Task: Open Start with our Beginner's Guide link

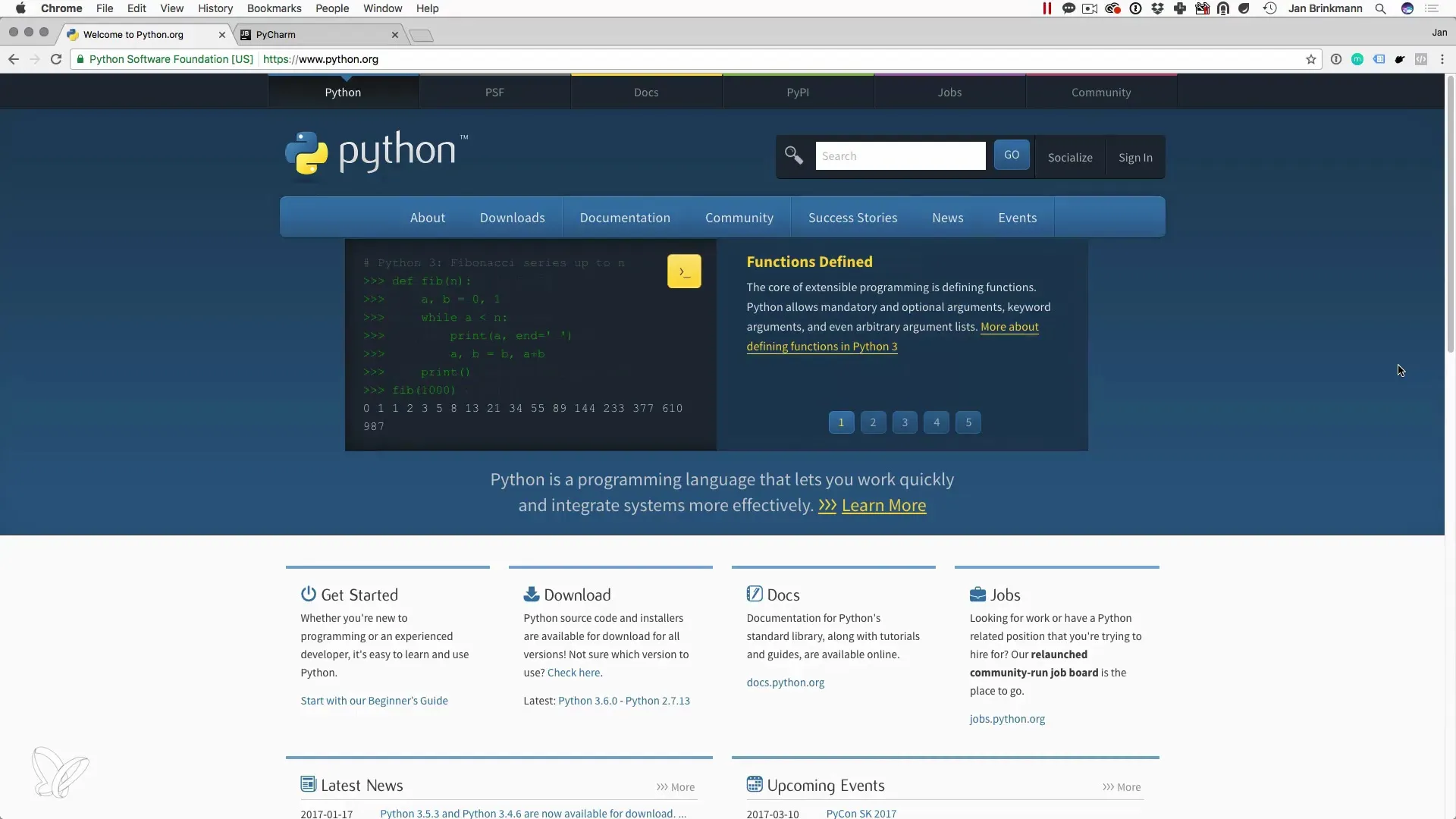Action: pyautogui.click(x=374, y=701)
